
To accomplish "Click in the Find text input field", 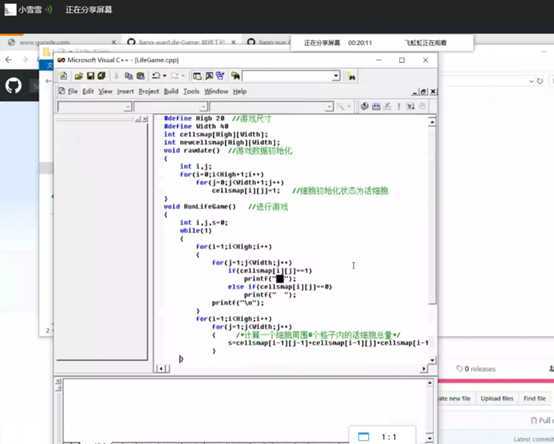I will 288,76.
